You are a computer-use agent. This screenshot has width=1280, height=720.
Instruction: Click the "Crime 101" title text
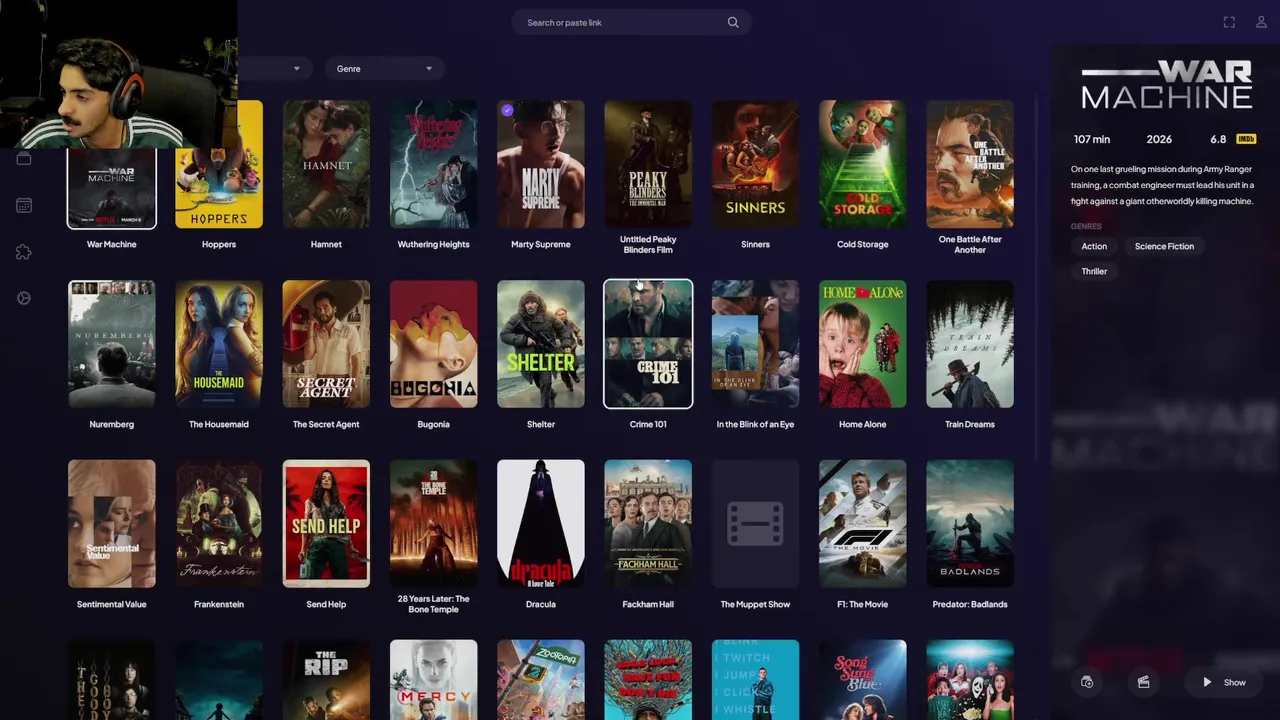click(648, 424)
